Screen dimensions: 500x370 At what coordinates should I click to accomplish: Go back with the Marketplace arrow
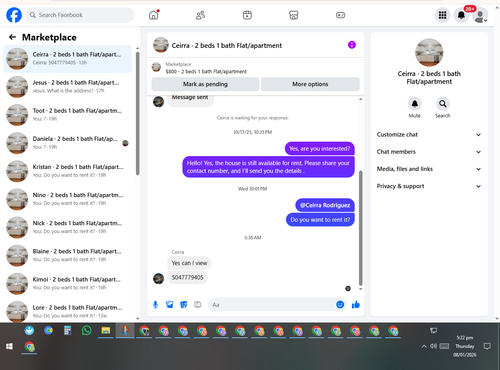(x=12, y=37)
